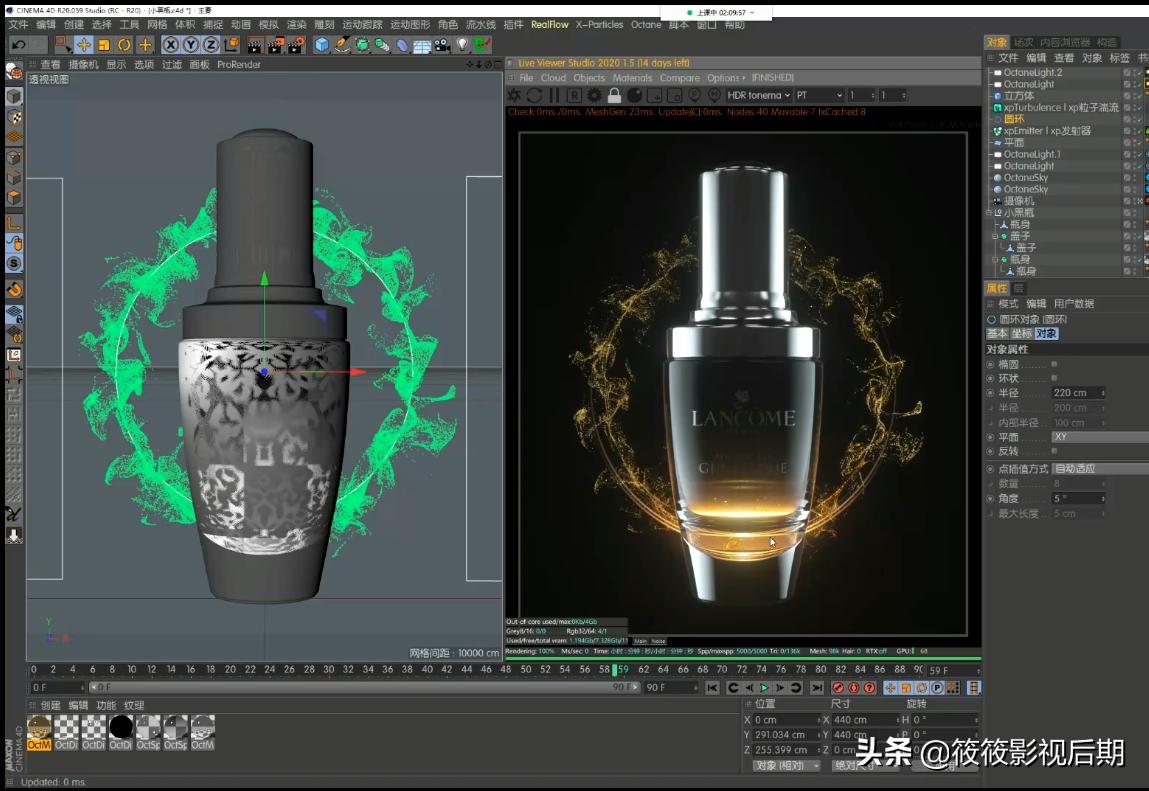The height and width of the screenshot is (791, 1149).
Task: Select the Rotate tool in the top toolbar
Action: coord(124,44)
